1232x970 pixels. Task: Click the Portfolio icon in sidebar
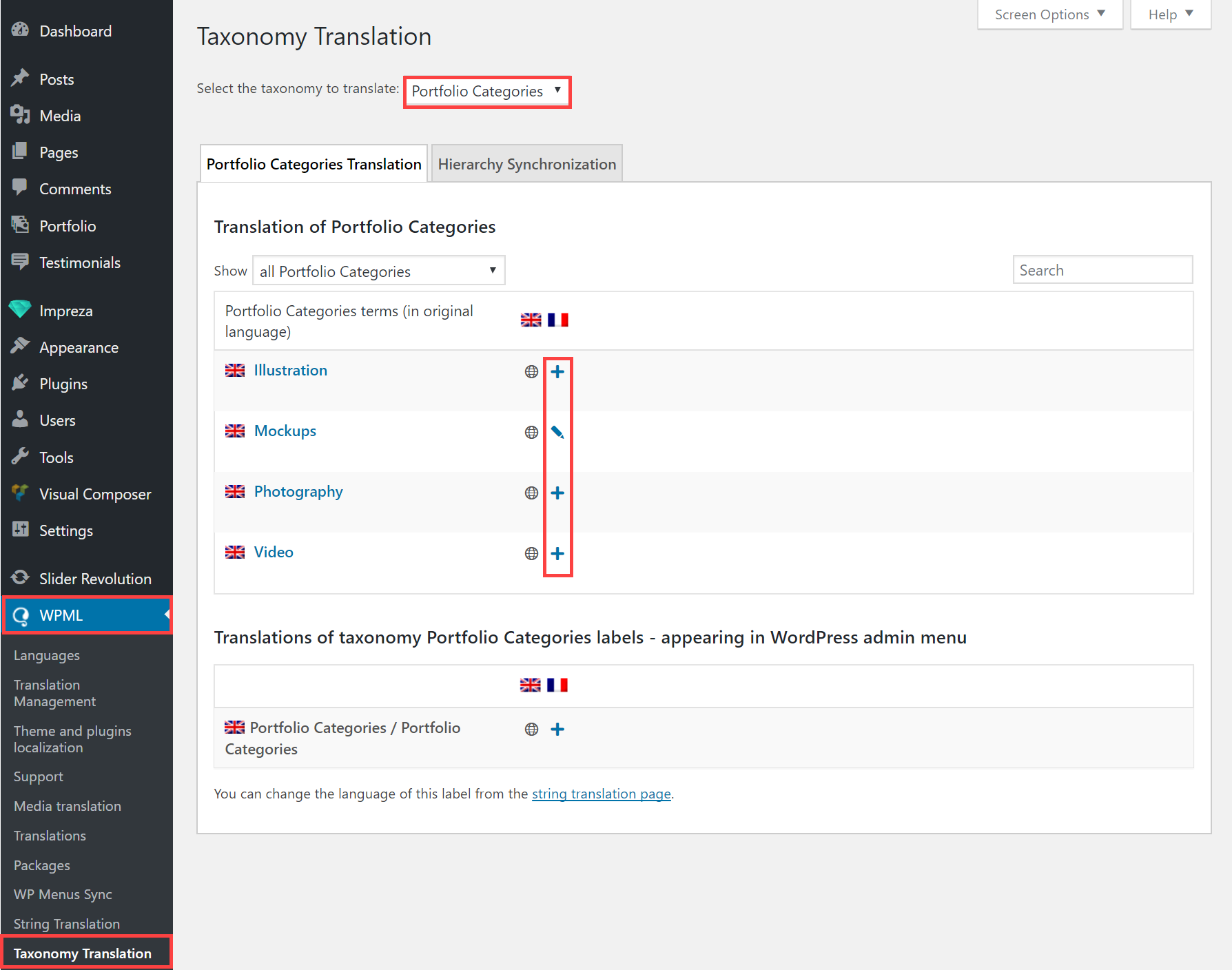(20, 225)
